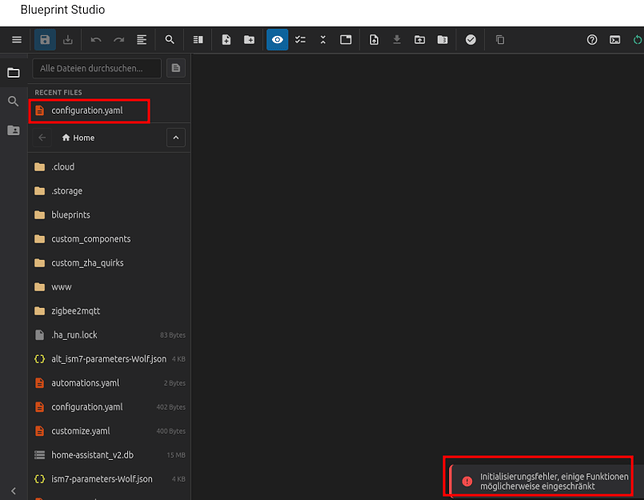The height and width of the screenshot is (500, 644).
Task: Click the upload folder icon
Action: (419, 40)
